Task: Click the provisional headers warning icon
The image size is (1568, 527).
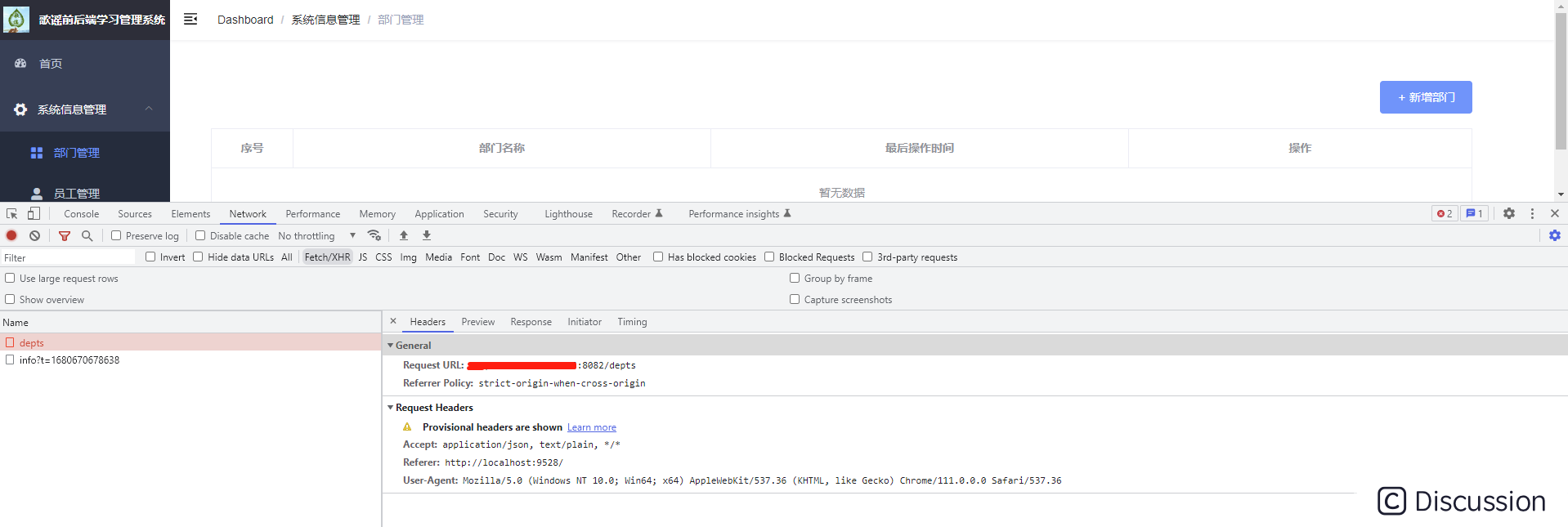Action: tap(407, 427)
